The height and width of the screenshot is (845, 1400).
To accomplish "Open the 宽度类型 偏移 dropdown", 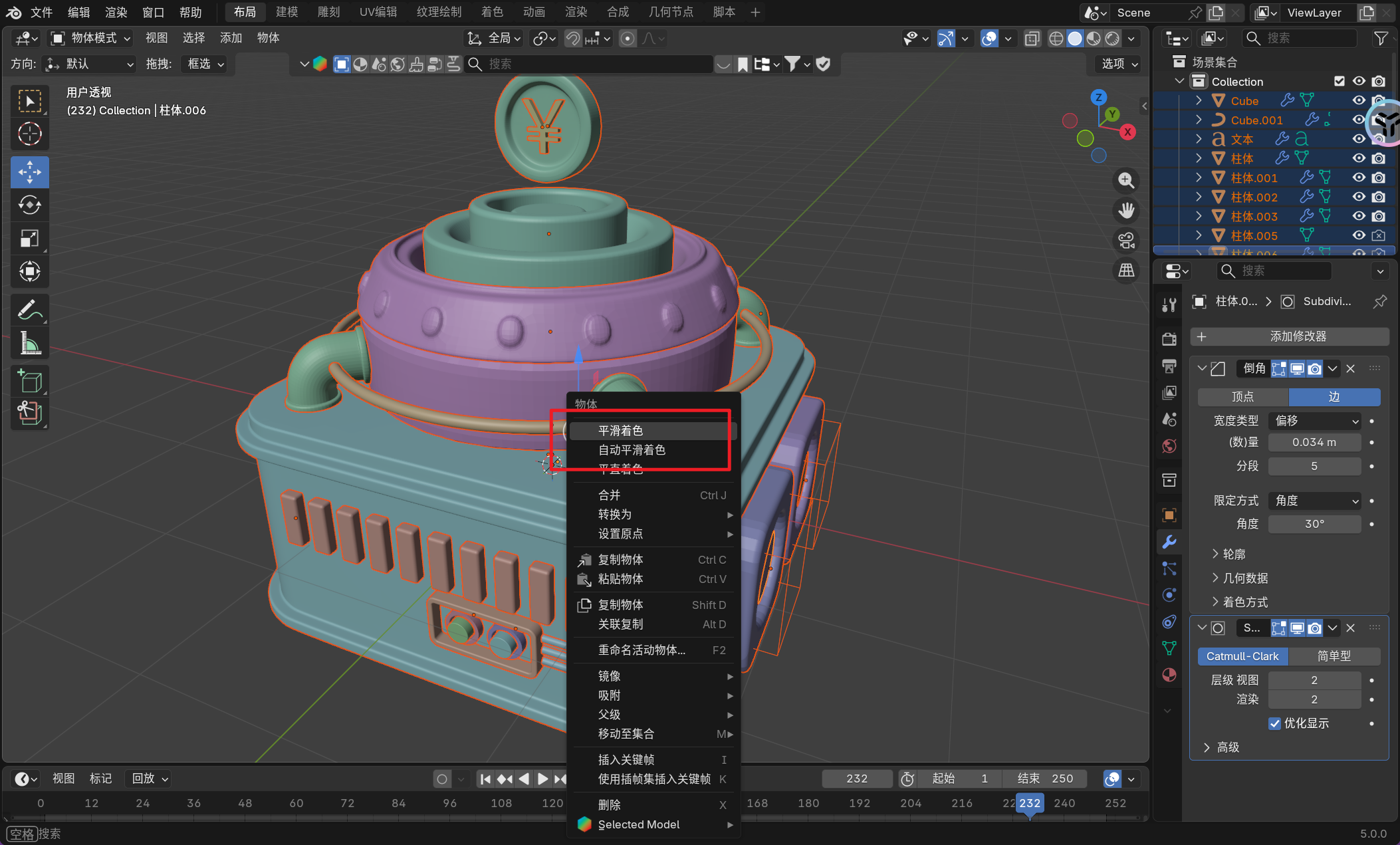I will point(1314,421).
